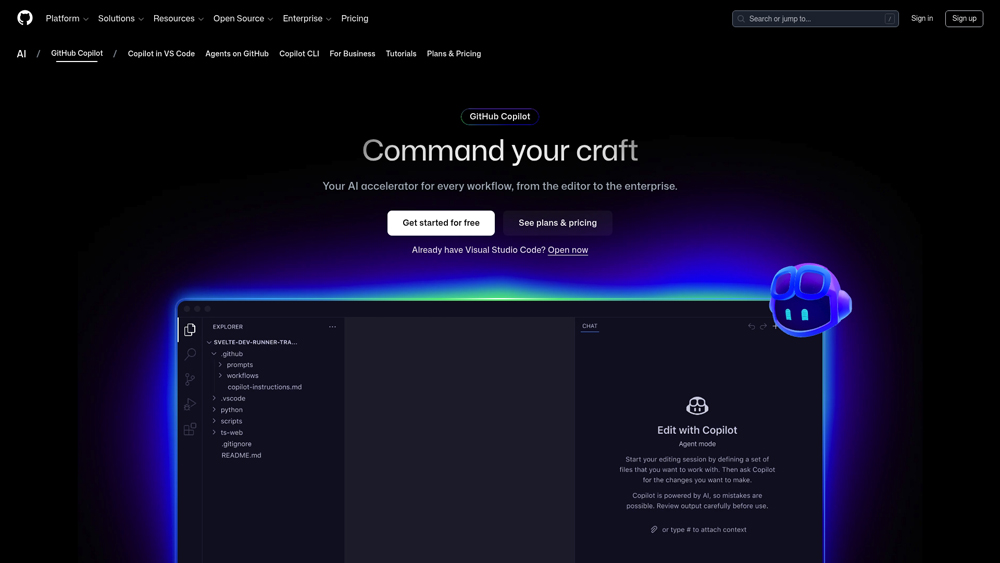Screen dimensions: 1000x563
Task: Click the GitHub Copilot pill badge
Action: (499, 117)
